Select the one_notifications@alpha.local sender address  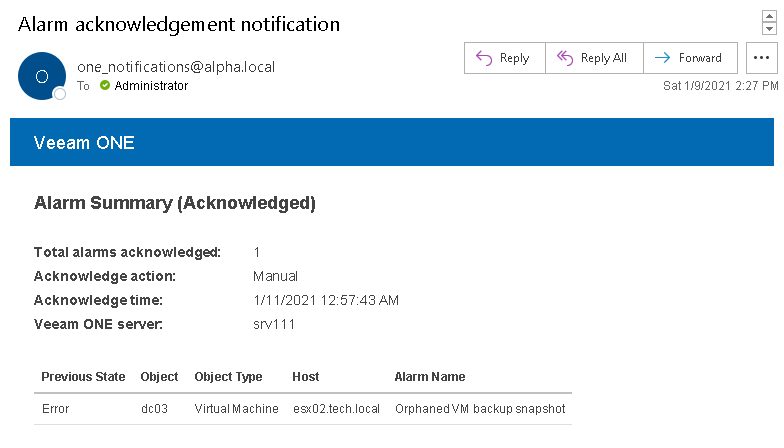pos(176,67)
